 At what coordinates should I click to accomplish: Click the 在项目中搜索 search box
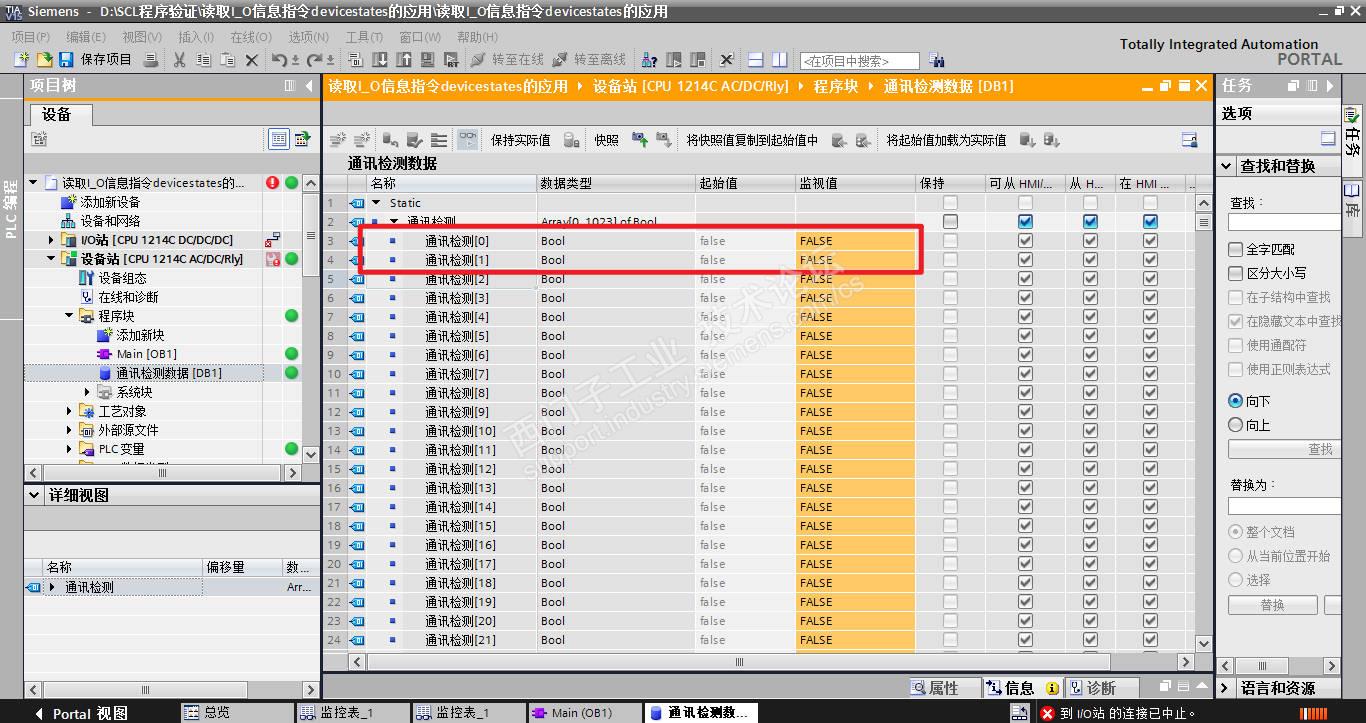click(x=859, y=60)
